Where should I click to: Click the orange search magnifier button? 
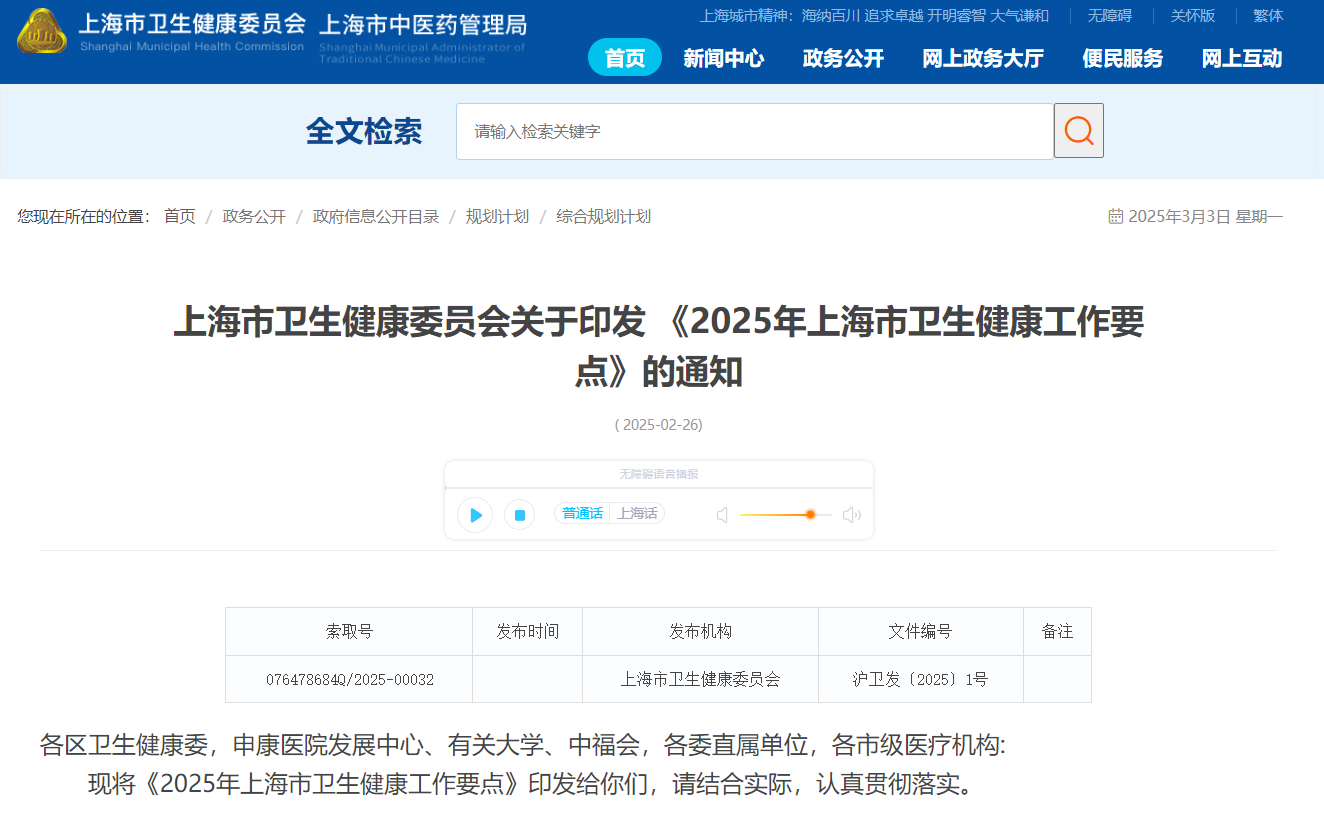[x=1079, y=131]
